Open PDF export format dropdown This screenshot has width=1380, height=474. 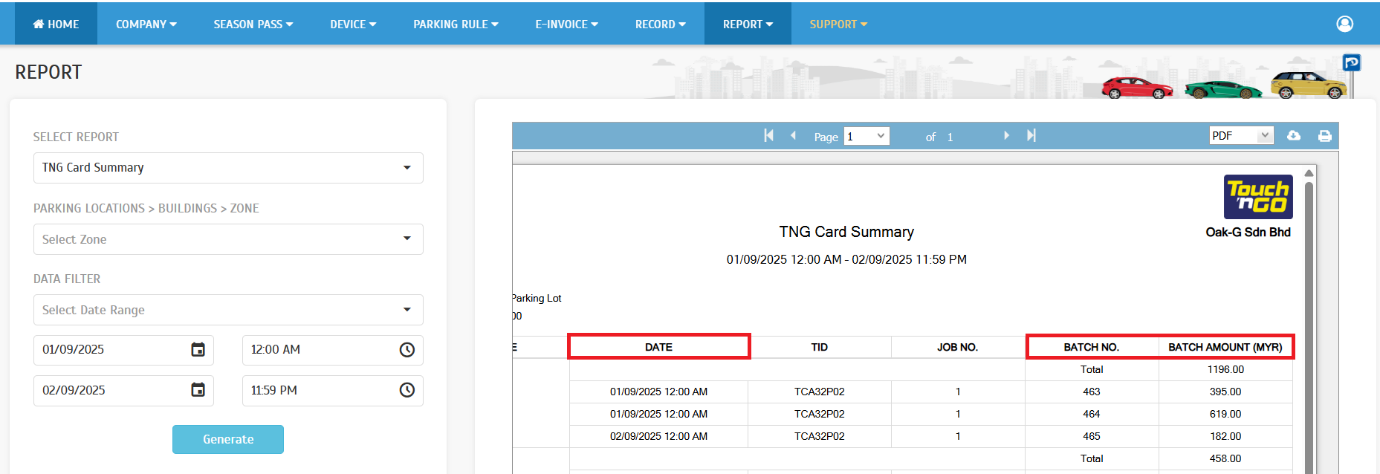(x=1240, y=136)
